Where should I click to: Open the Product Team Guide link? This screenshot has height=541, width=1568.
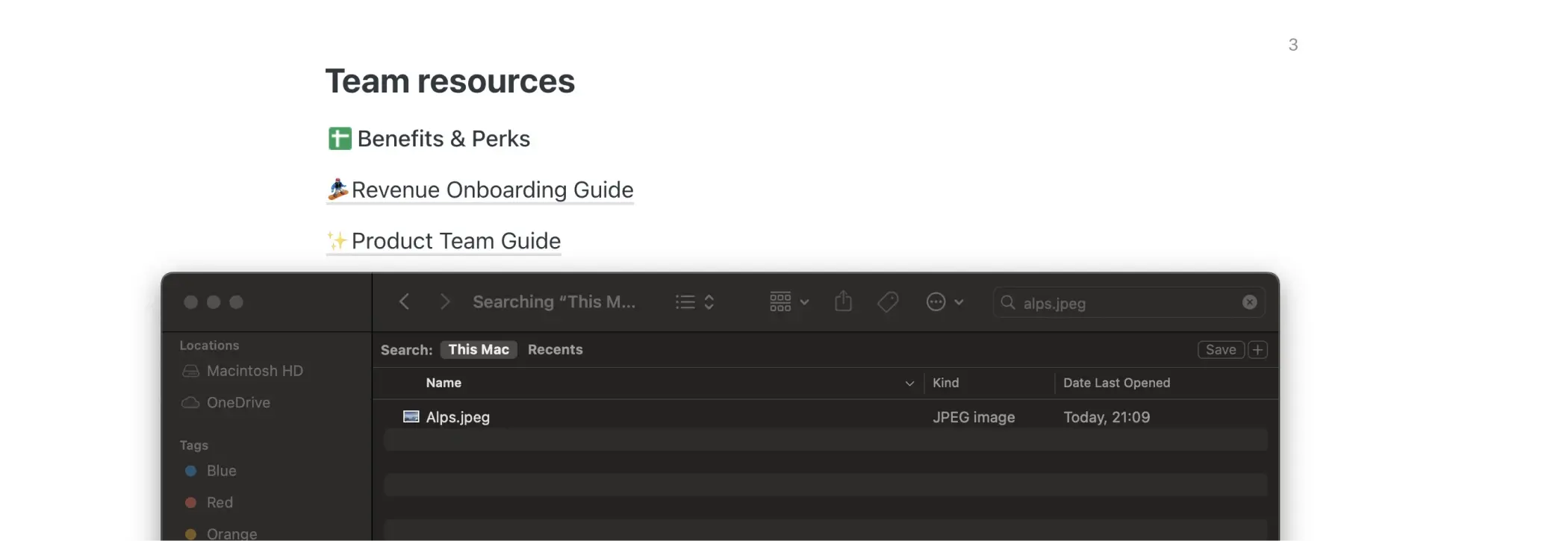tap(455, 241)
